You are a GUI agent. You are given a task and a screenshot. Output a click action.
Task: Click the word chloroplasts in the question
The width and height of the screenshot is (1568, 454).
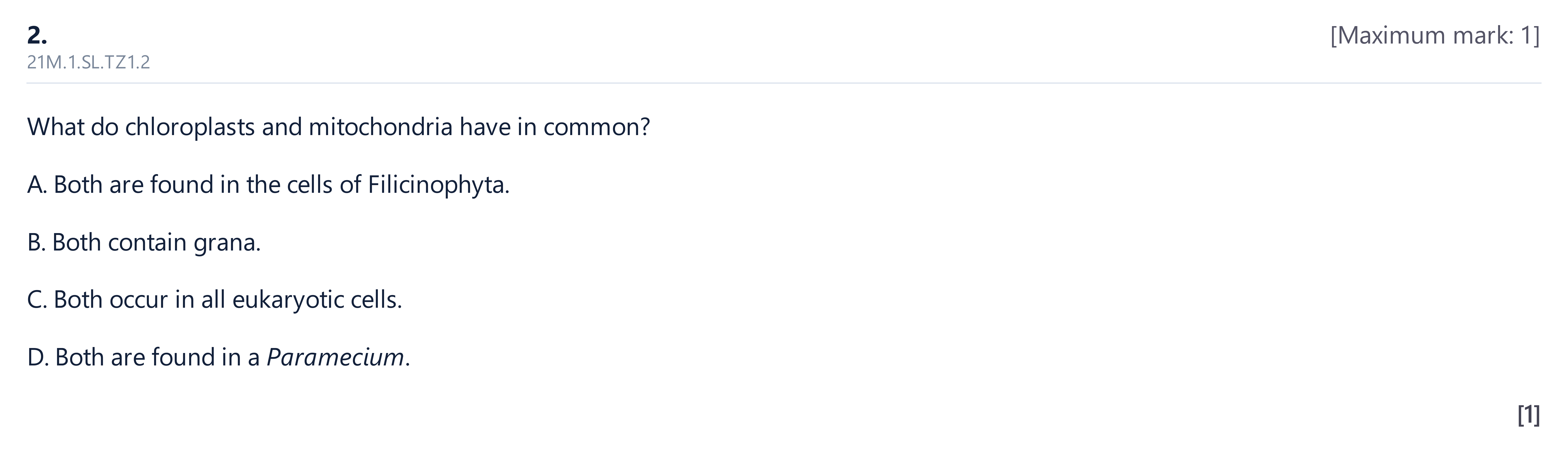coord(190,127)
